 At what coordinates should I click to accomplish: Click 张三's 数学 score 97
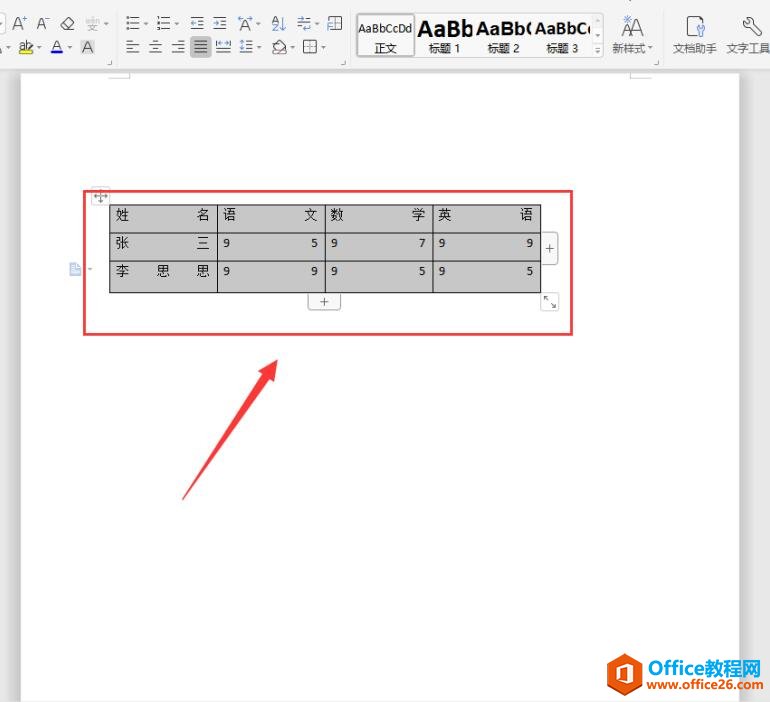tap(379, 247)
